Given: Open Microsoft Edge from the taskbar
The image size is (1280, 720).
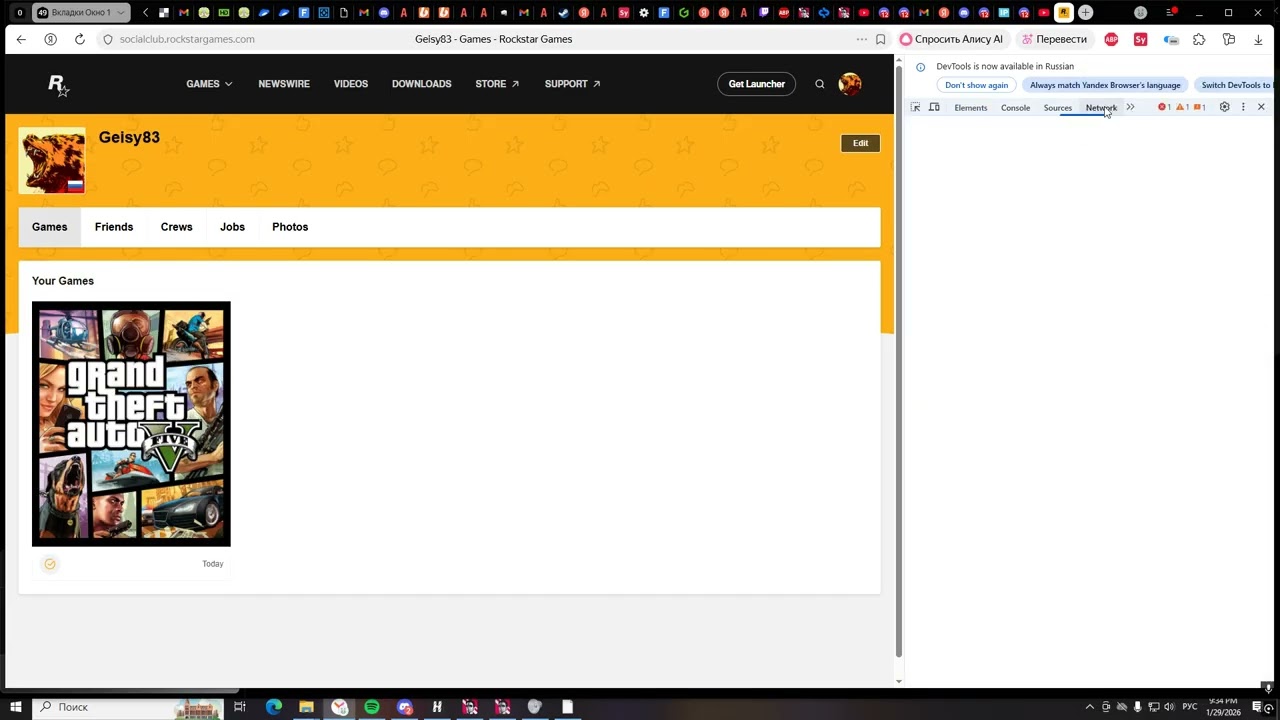Looking at the screenshot, I should (x=274, y=707).
